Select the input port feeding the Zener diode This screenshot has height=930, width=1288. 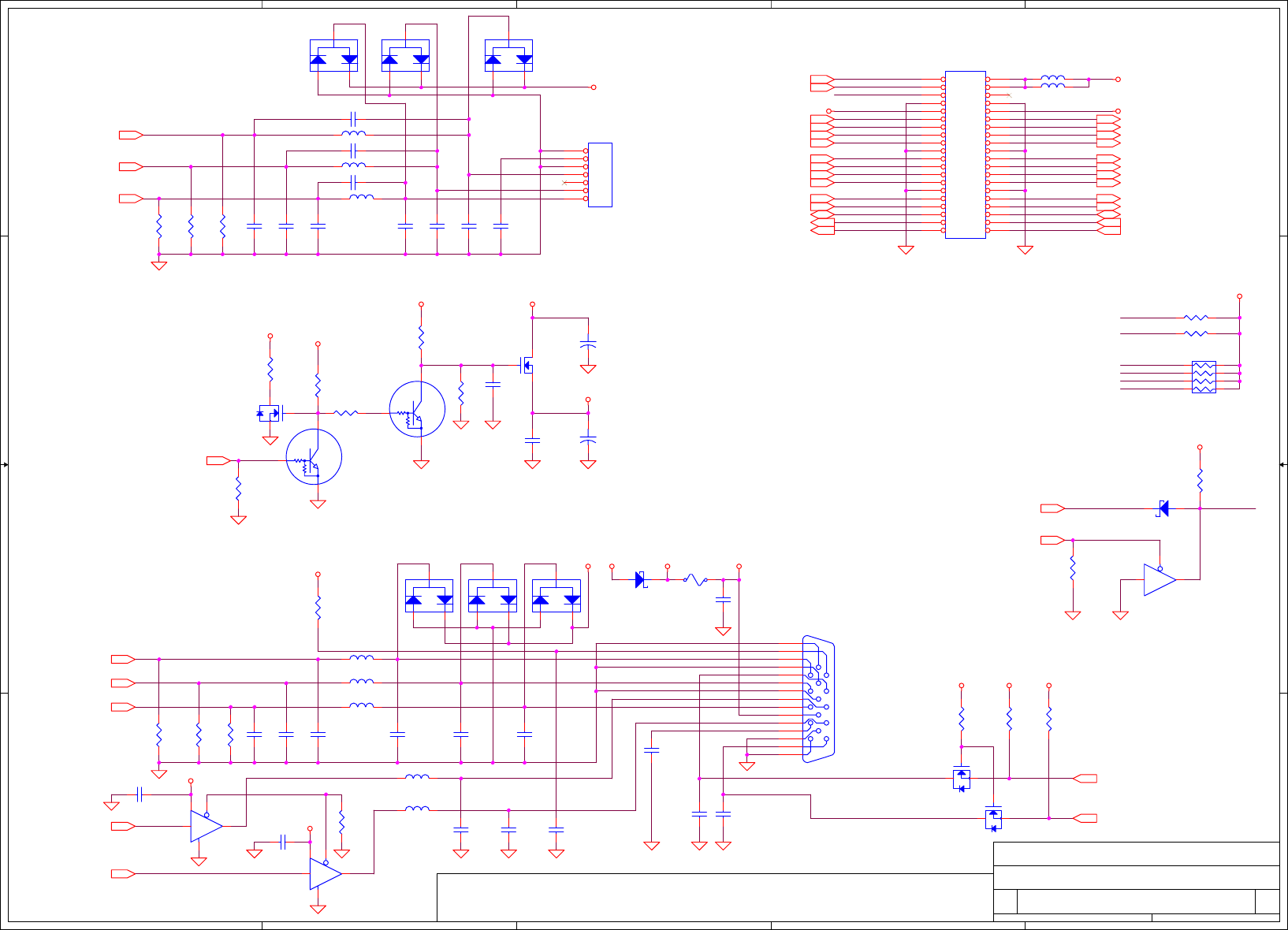(x=1053, y=508)
